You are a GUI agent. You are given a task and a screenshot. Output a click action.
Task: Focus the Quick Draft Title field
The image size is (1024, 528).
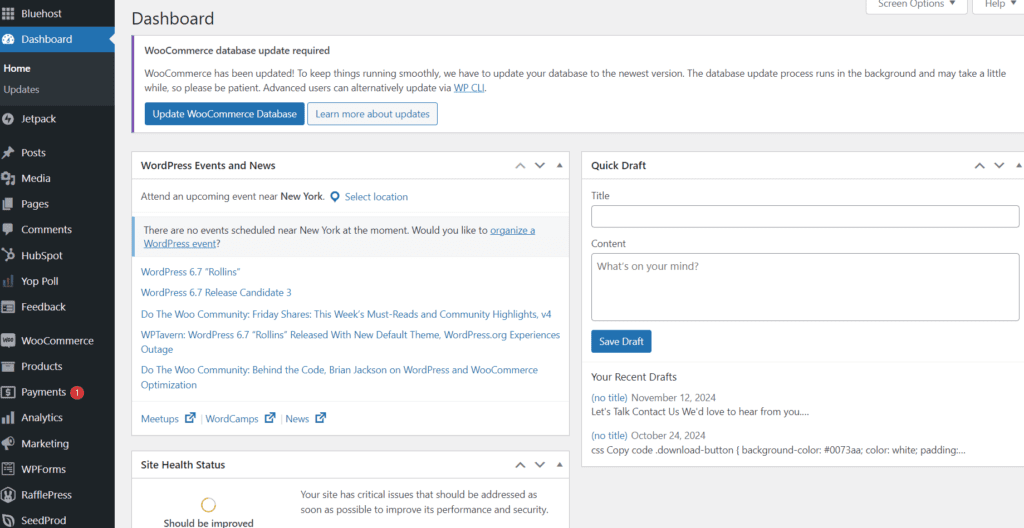[x=805, y=216]
